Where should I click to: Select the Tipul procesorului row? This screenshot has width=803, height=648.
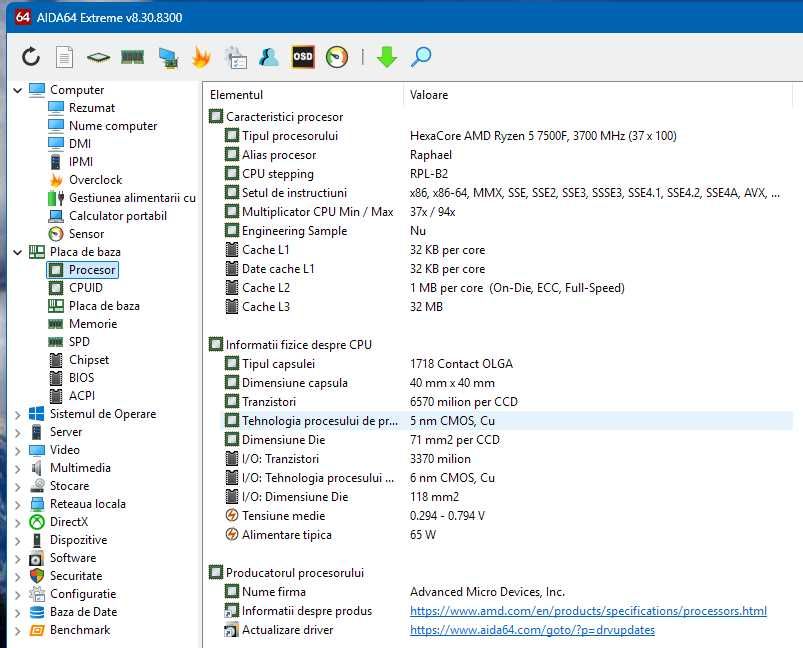(507, 136)
